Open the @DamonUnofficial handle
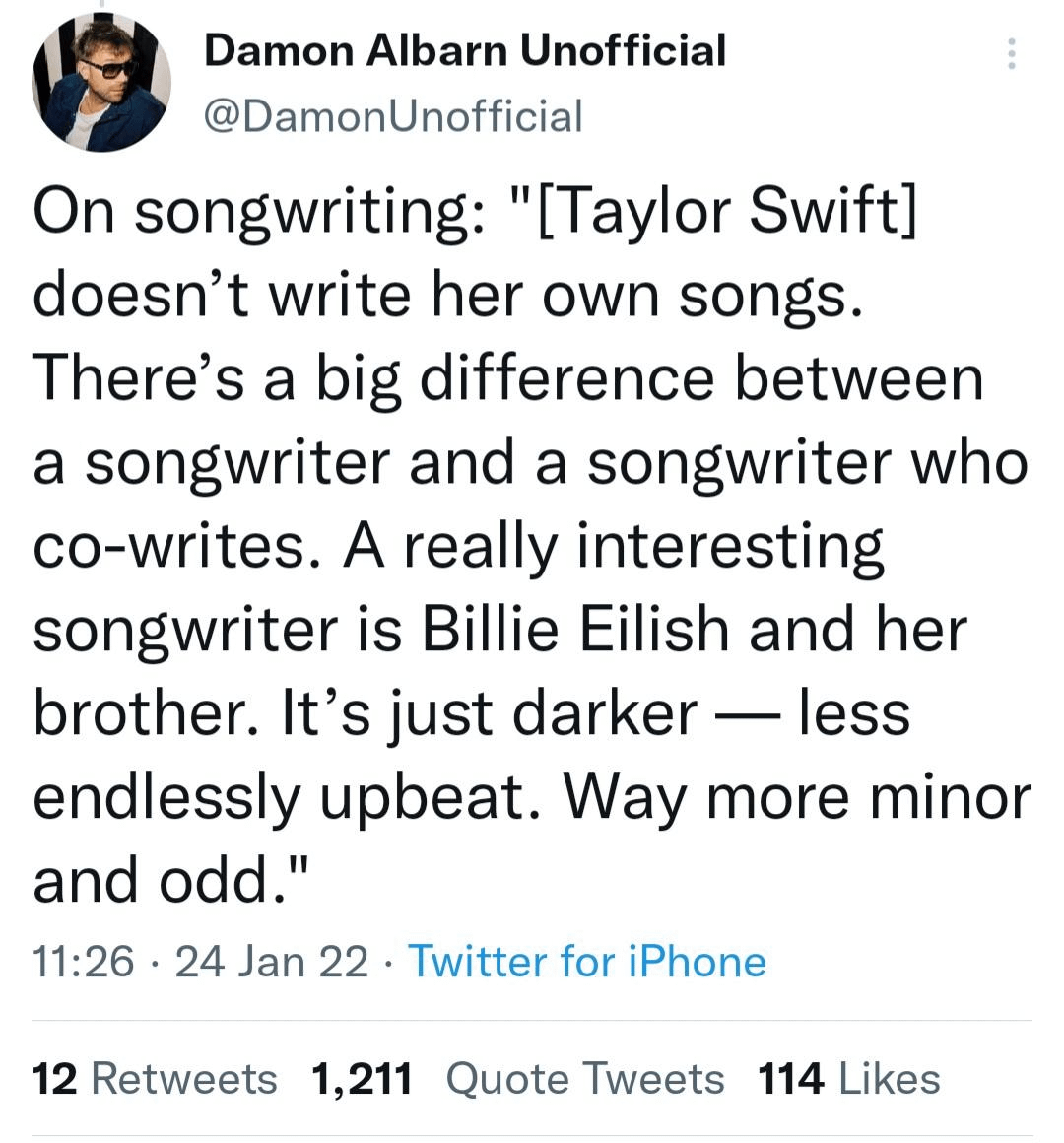Image resolution: width=1064 pixels, height=1143 pixels. tap(393, 116)
